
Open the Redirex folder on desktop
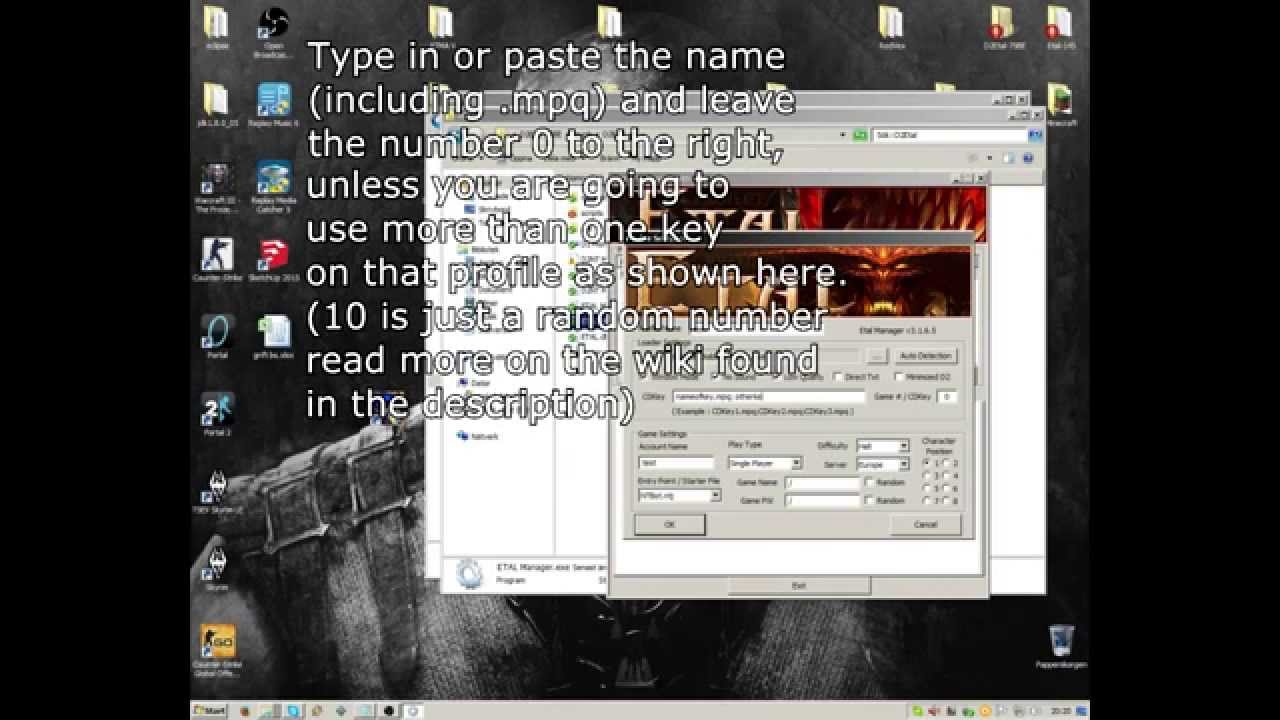[x=890, y=27]
